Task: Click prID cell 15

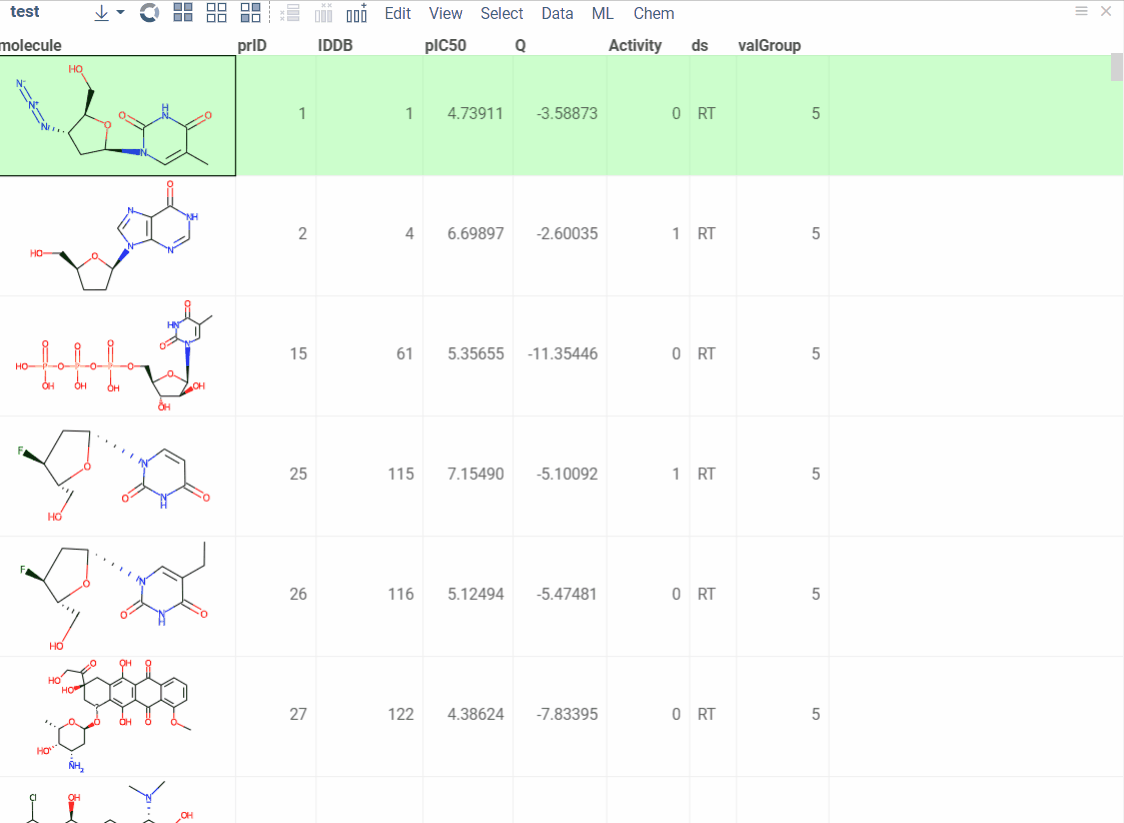Action: 298,353
